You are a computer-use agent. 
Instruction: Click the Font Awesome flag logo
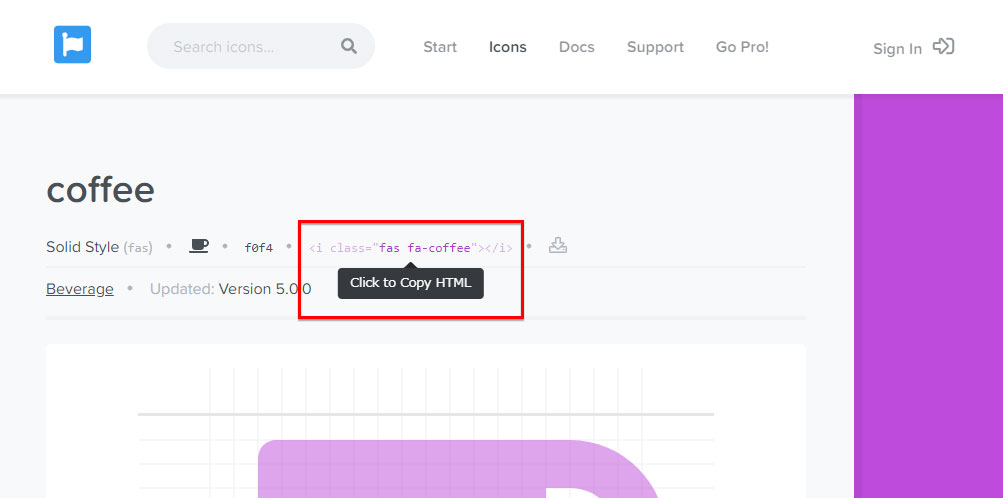pos(73,45)
